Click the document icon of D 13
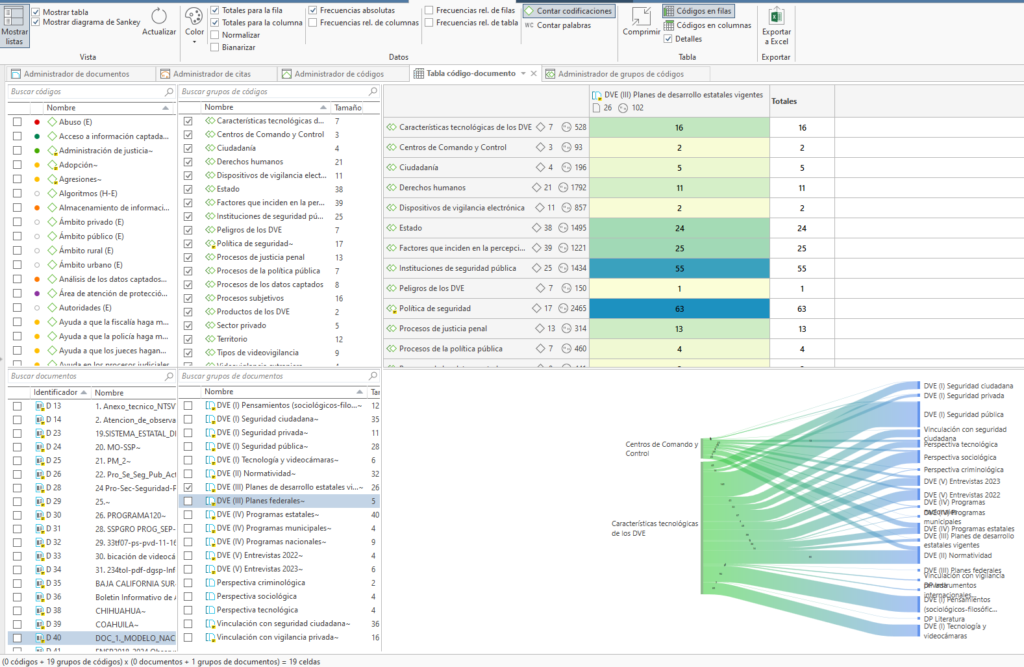The image size is (1024, 667). [39, 406]
